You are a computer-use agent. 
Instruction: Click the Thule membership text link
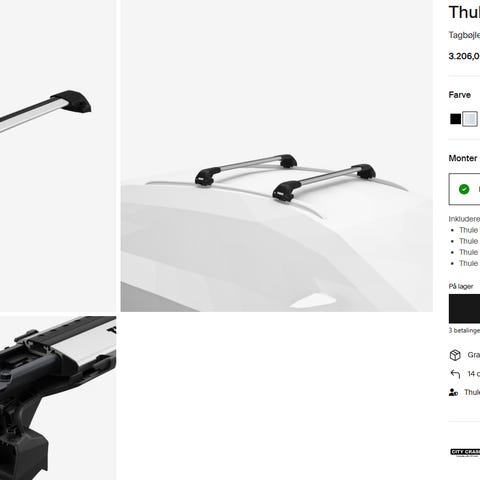tap(472, 392)
